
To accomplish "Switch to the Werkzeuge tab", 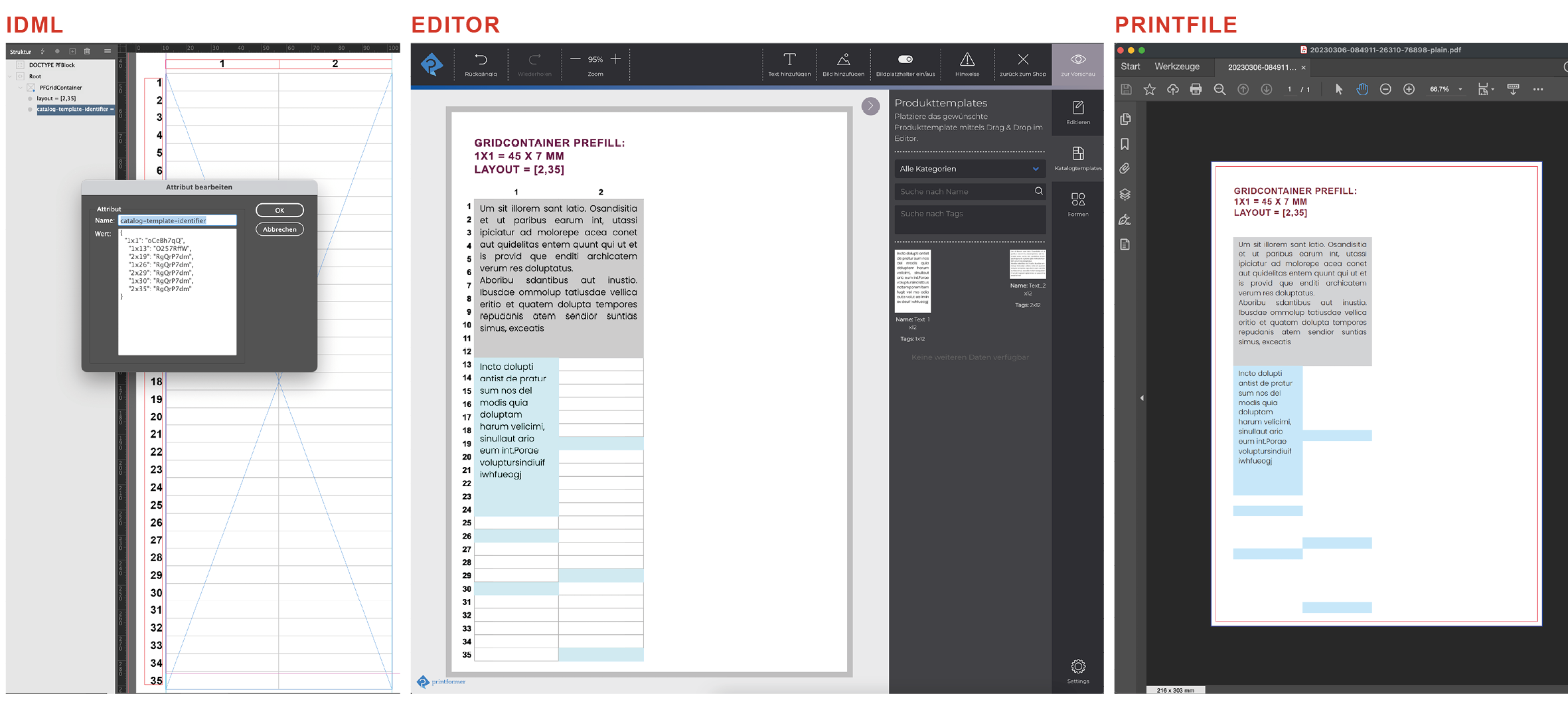I will click(x=1176, y=67).
